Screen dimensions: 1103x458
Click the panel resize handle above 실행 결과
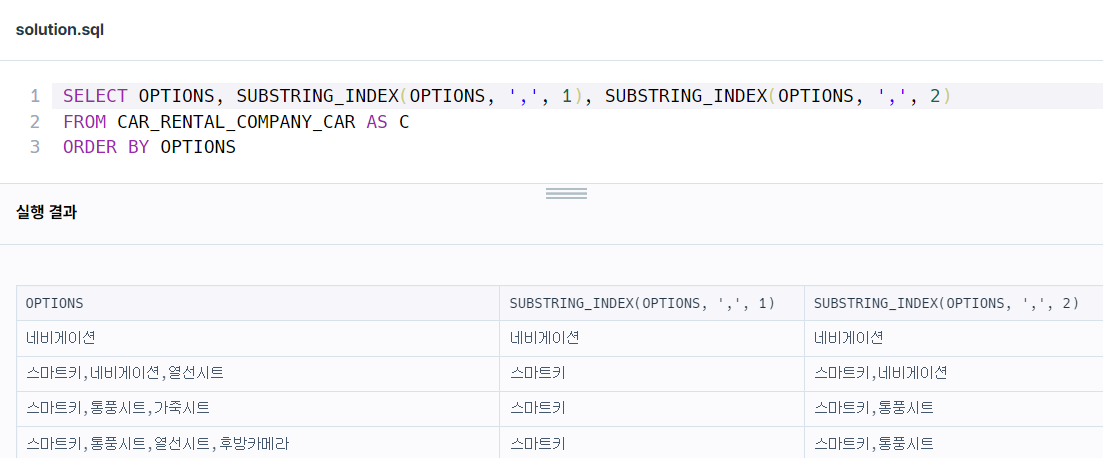click(x=566, y=193)
